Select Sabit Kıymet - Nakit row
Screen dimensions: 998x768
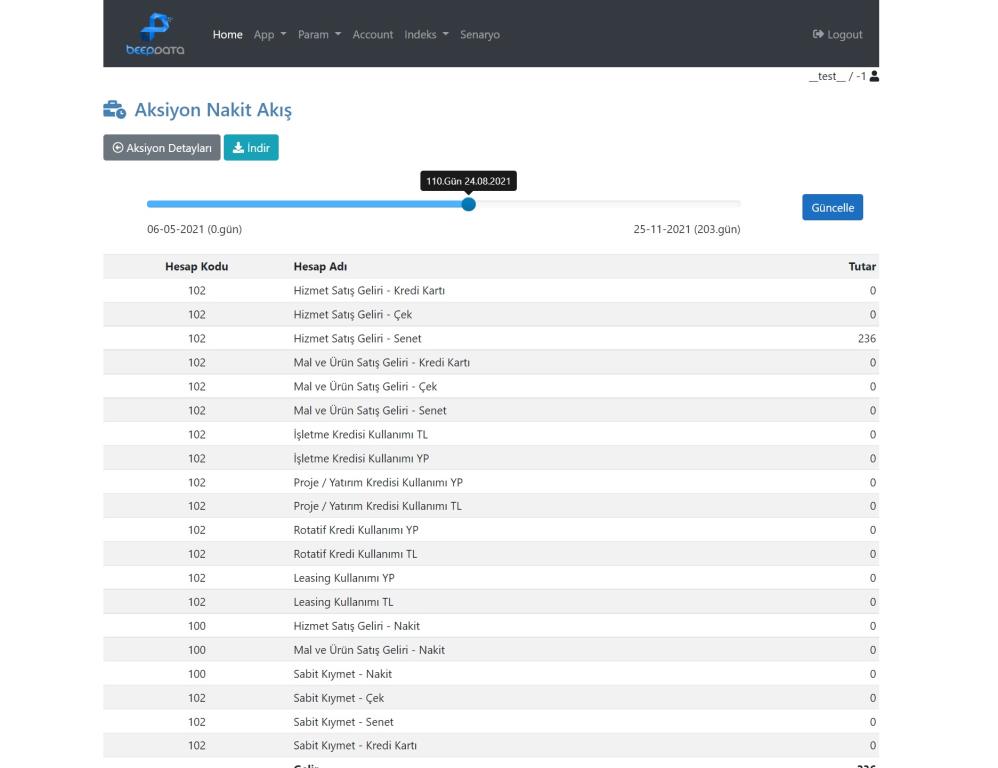coord(491,674)
